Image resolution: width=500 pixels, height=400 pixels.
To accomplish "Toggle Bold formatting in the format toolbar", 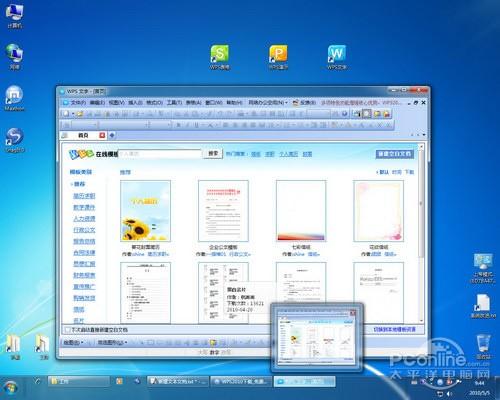I will pyautogui.click(x=178, y=125).
